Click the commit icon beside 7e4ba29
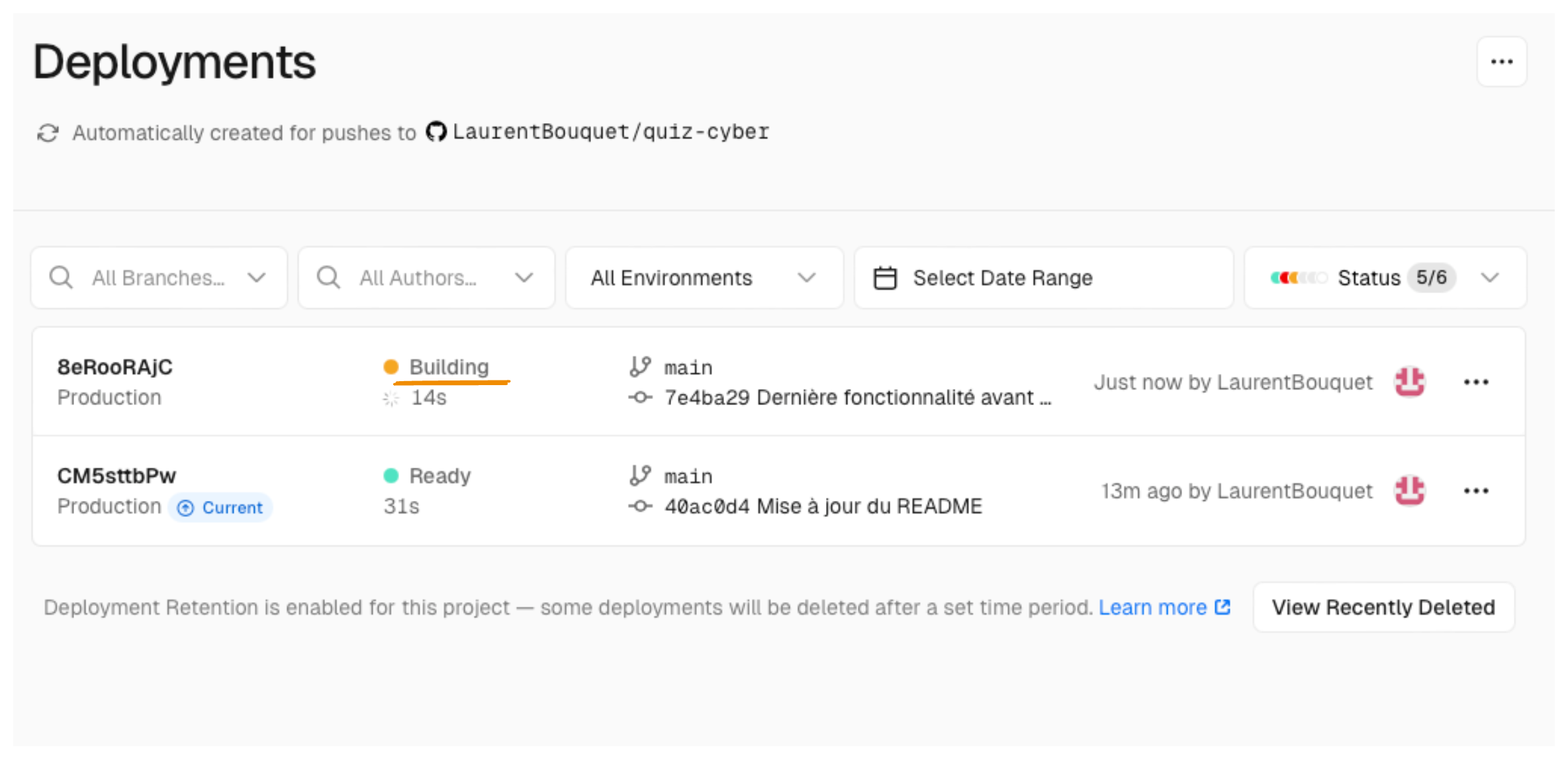The height and width of the screenshot is (759, 1568). 640,398
